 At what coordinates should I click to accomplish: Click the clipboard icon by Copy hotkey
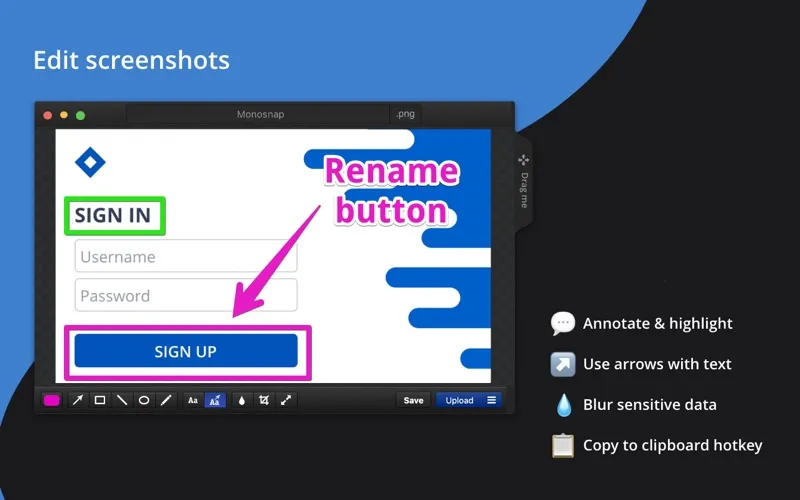[563, 445]
